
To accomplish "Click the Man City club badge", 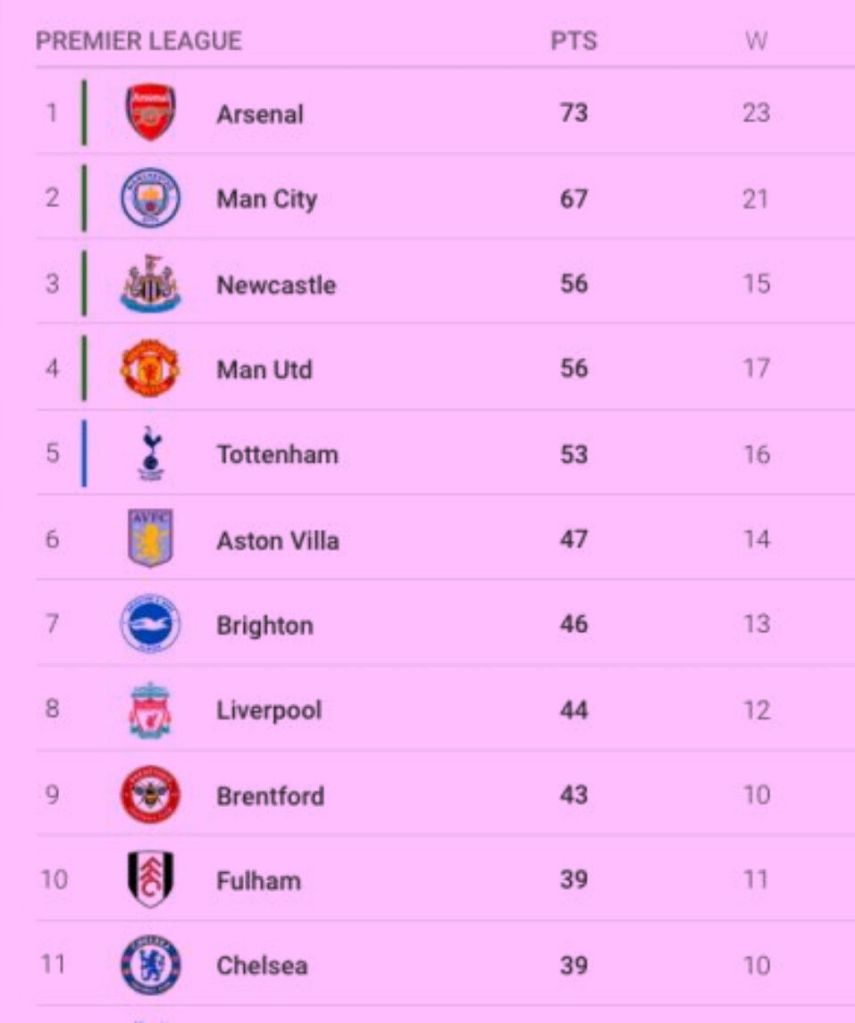I will click(x=151, y=198).
